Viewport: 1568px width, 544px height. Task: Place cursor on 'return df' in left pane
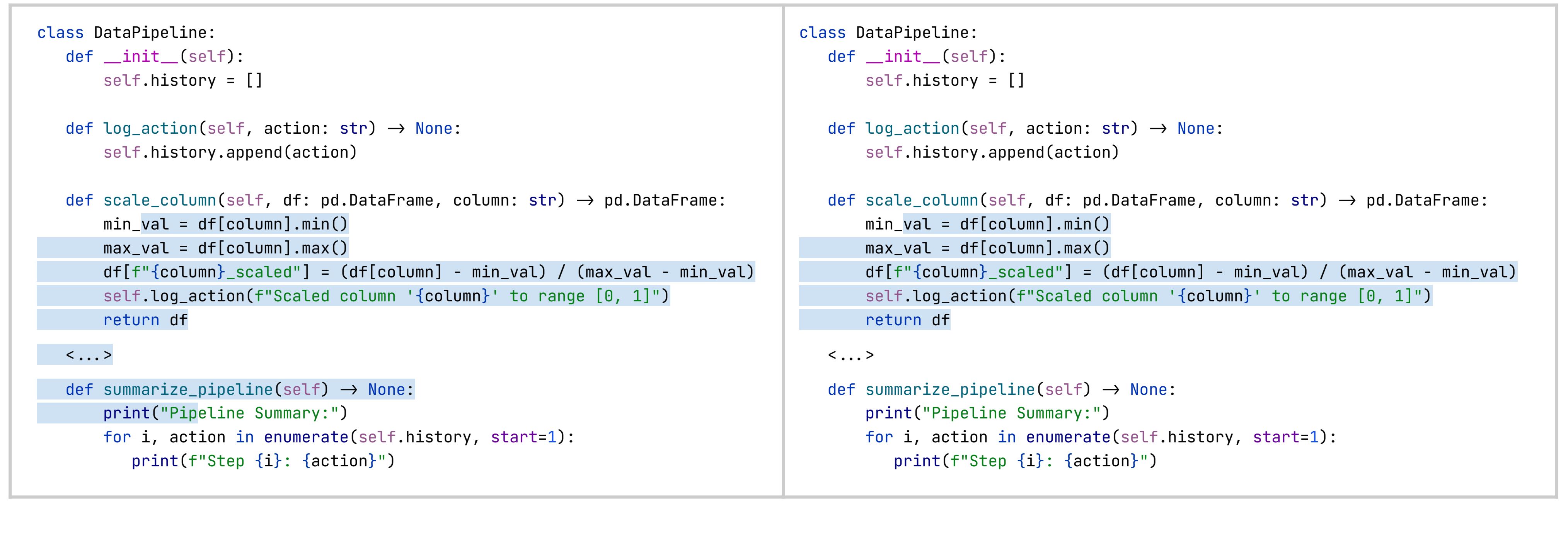[145, 320]
